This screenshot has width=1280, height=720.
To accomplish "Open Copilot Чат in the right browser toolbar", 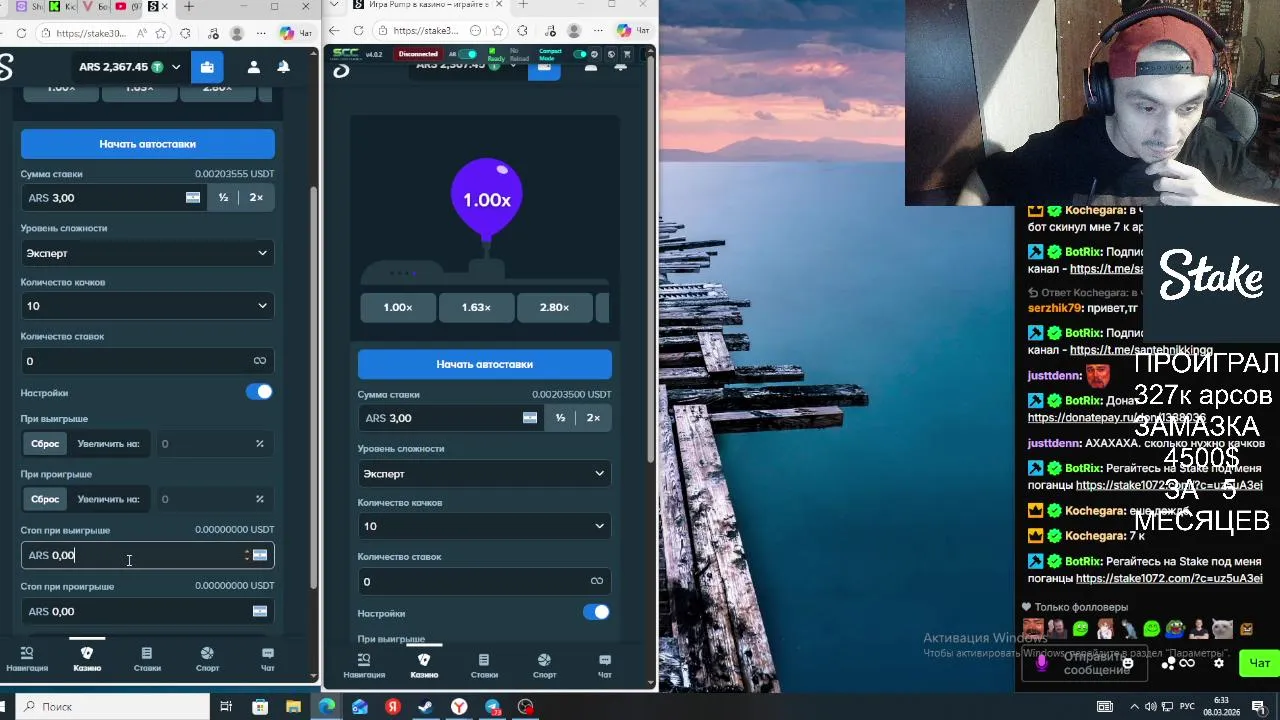I will coord(632,31).
